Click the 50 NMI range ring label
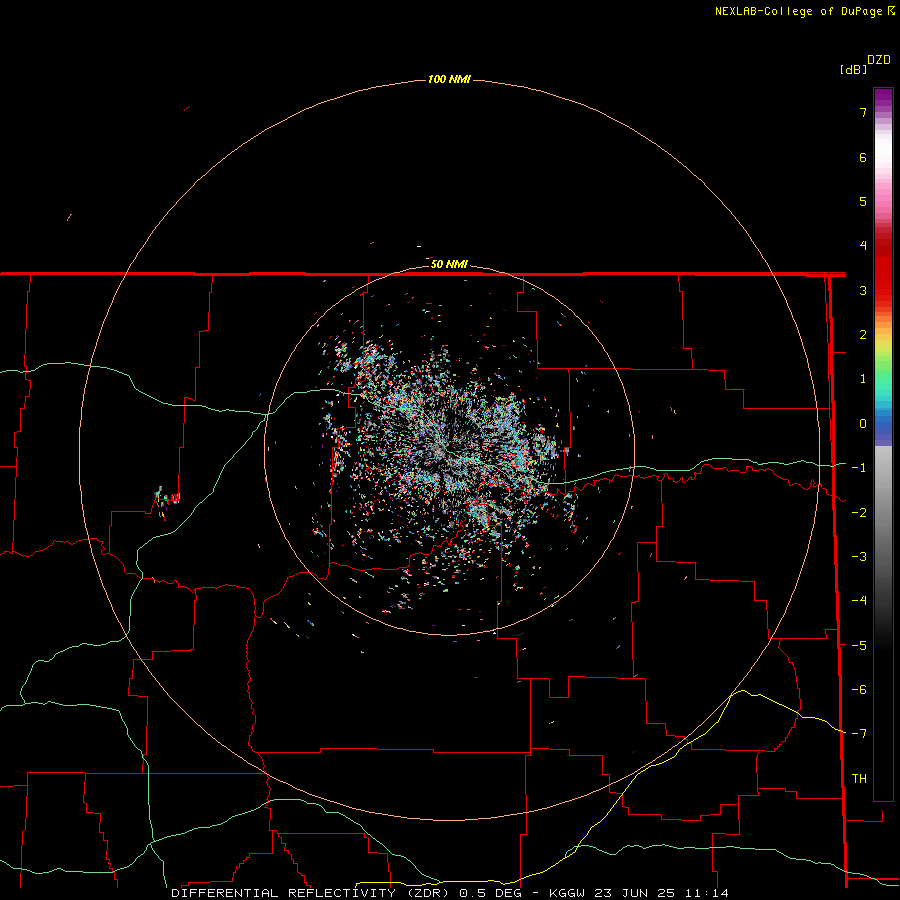The height and width of the screenshot is (900, 900). (449, 264)
